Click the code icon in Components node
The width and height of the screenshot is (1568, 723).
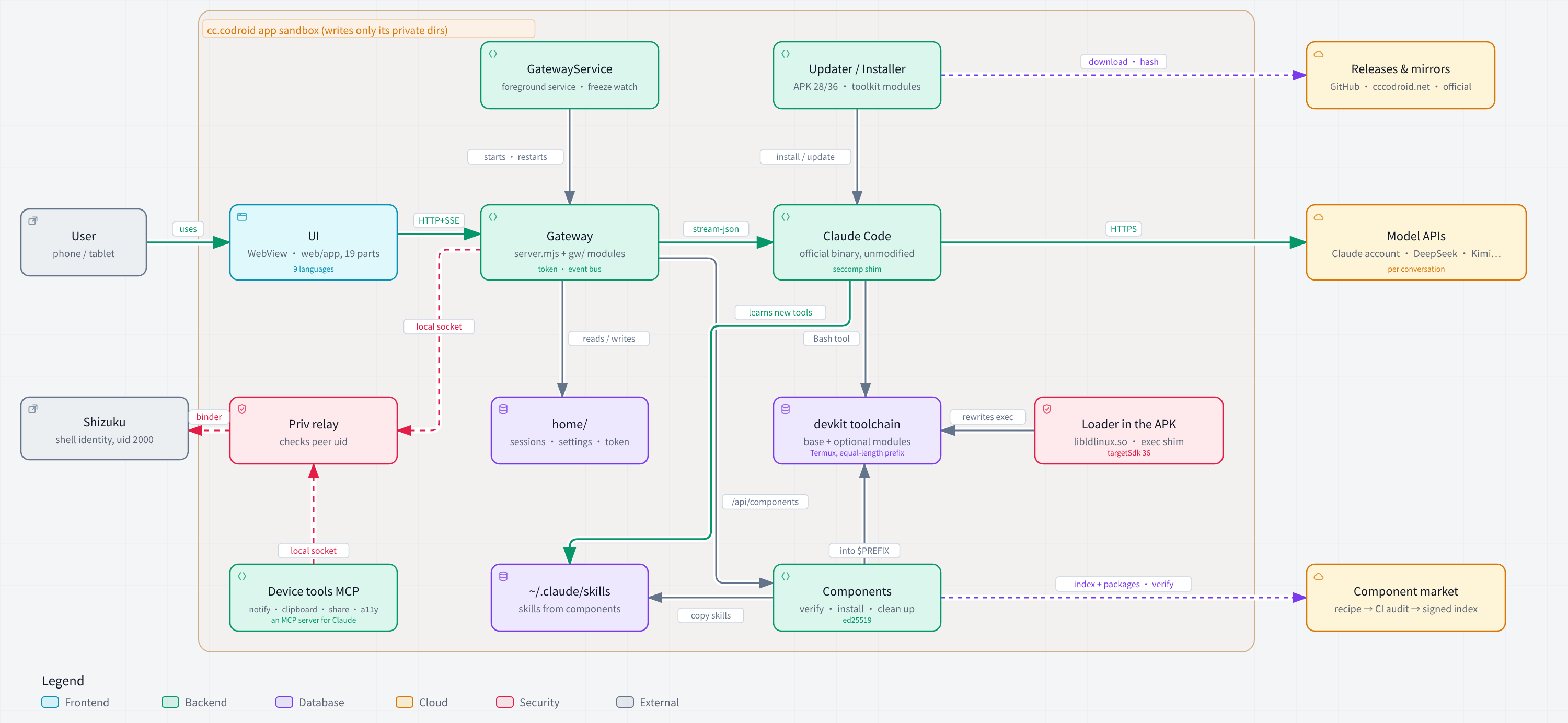(x=786, y=576)
